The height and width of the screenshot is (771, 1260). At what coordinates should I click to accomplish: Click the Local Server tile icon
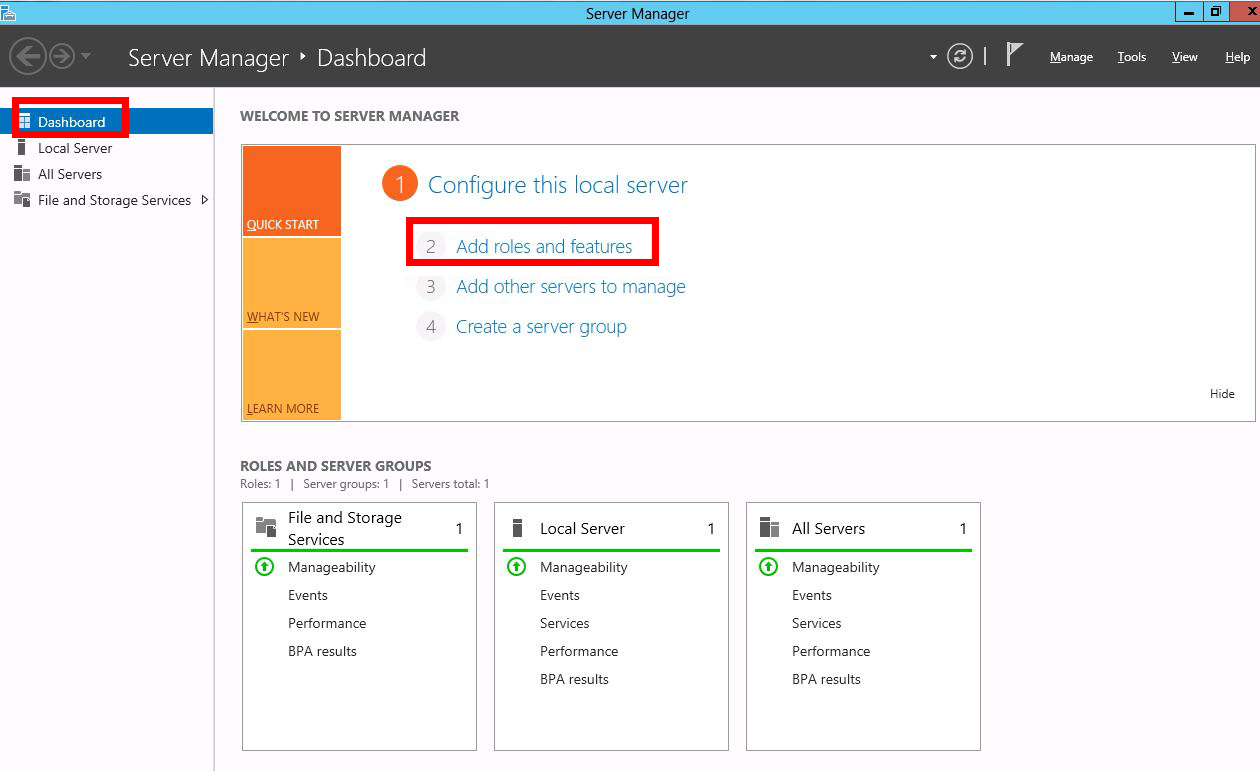pyautogui.click(x=517, y=527)
